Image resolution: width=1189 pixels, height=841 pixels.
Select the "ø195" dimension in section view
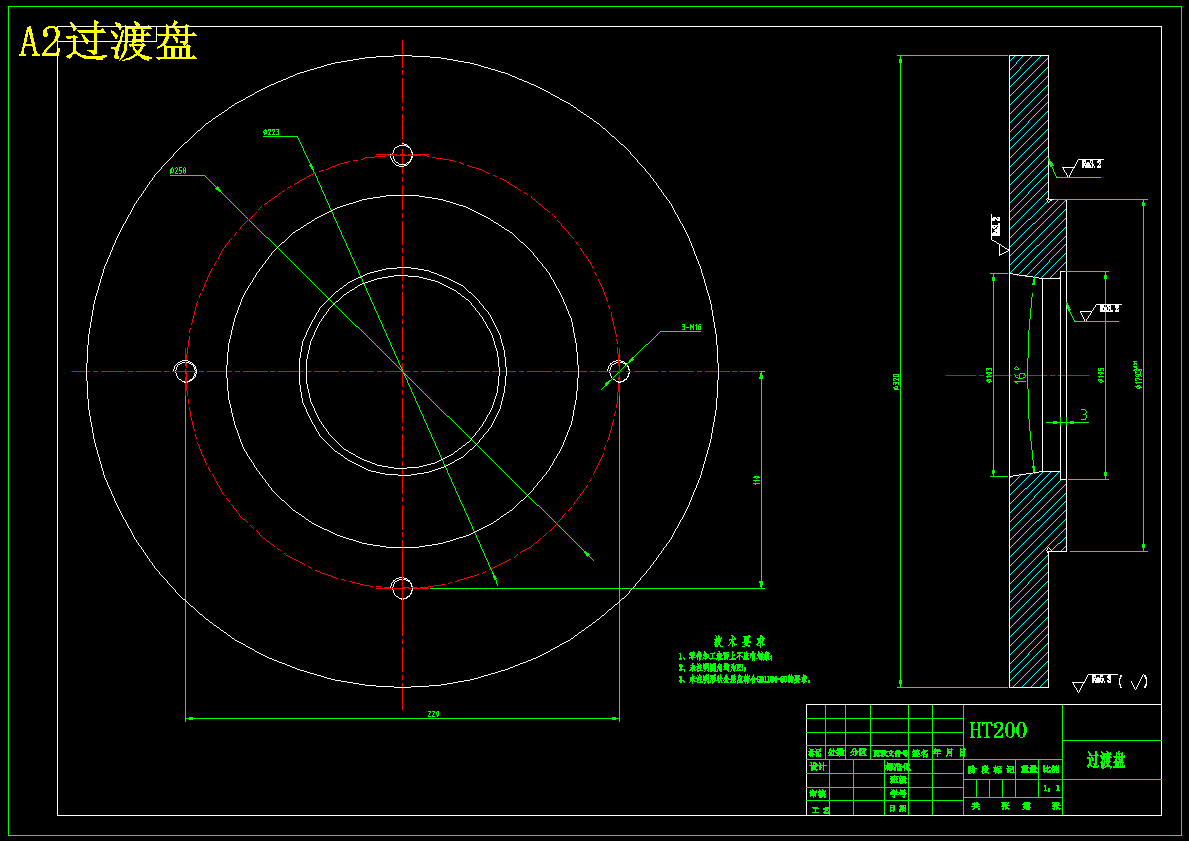click(1101, 375)
